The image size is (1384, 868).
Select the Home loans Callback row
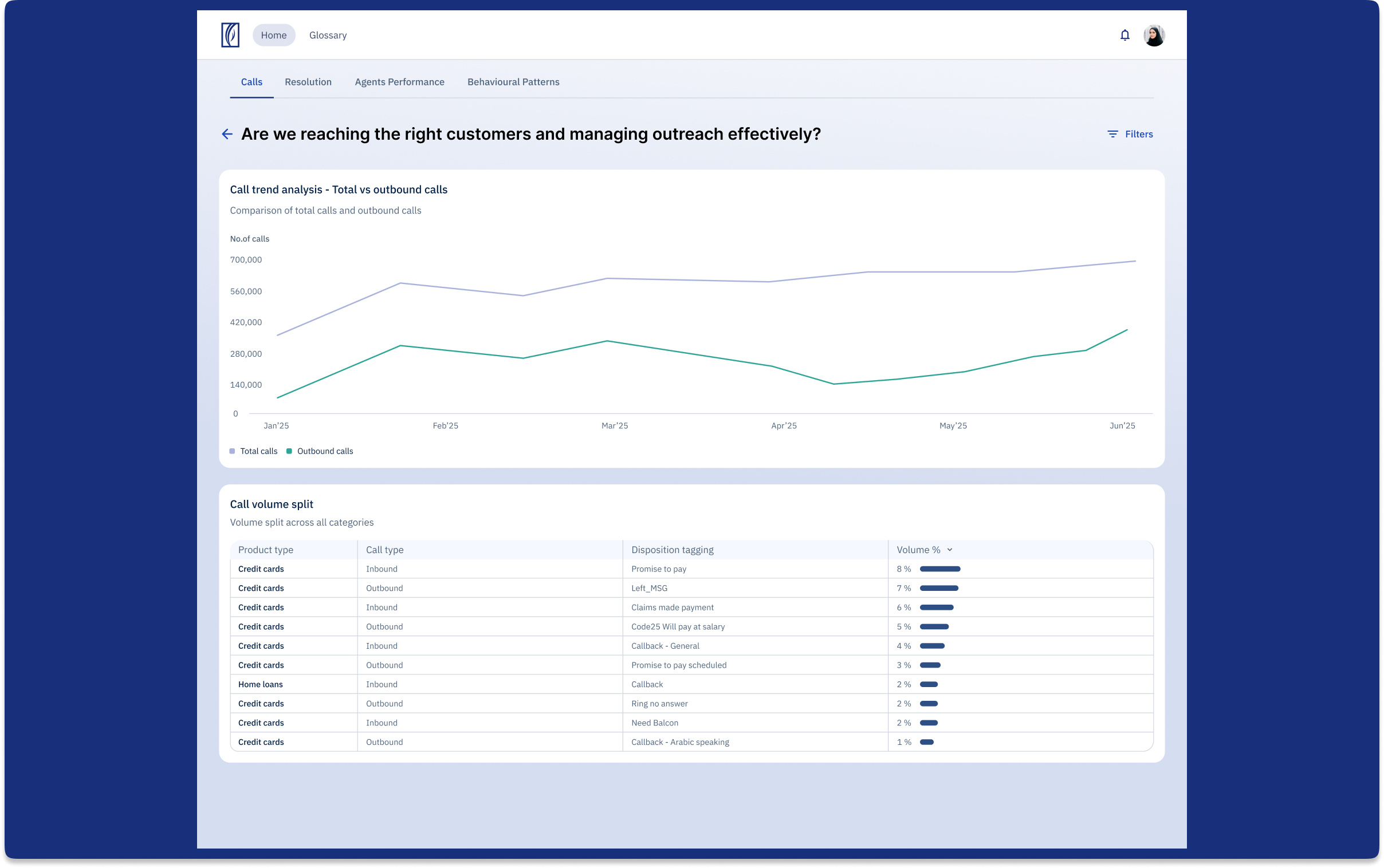[x=691, y=684]
